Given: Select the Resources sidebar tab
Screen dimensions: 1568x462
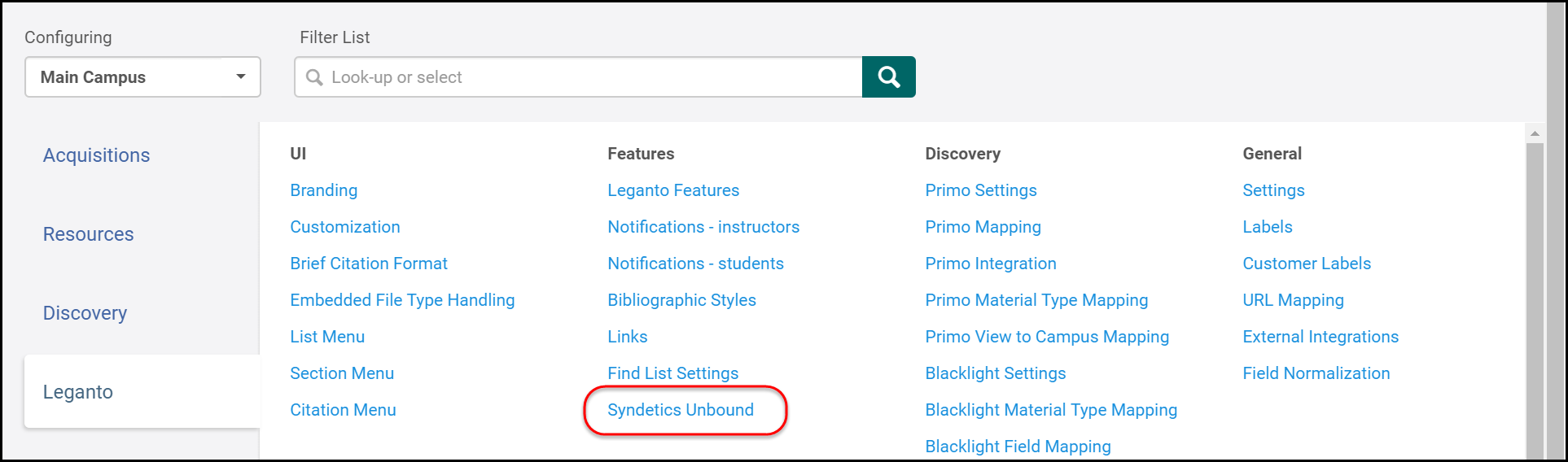Looking at the screenshot, I should pyautogui.click(x=88, y=234).
